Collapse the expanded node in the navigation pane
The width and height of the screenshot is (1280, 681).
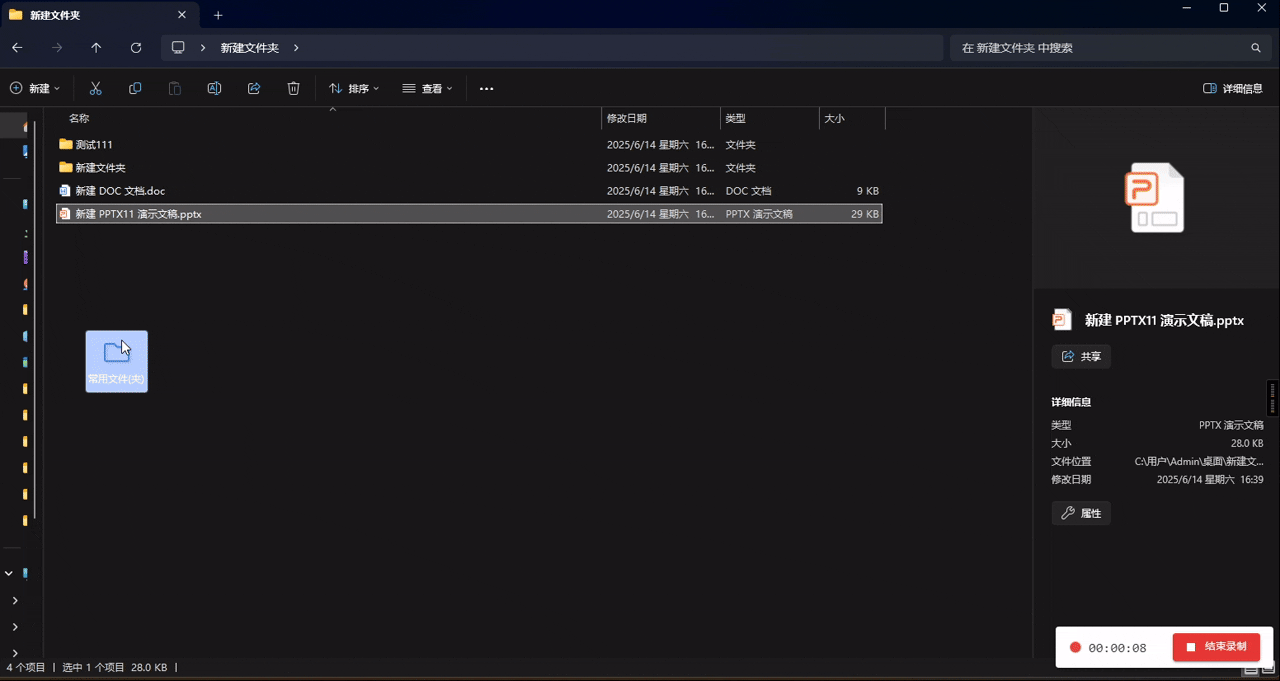point(9,573)
